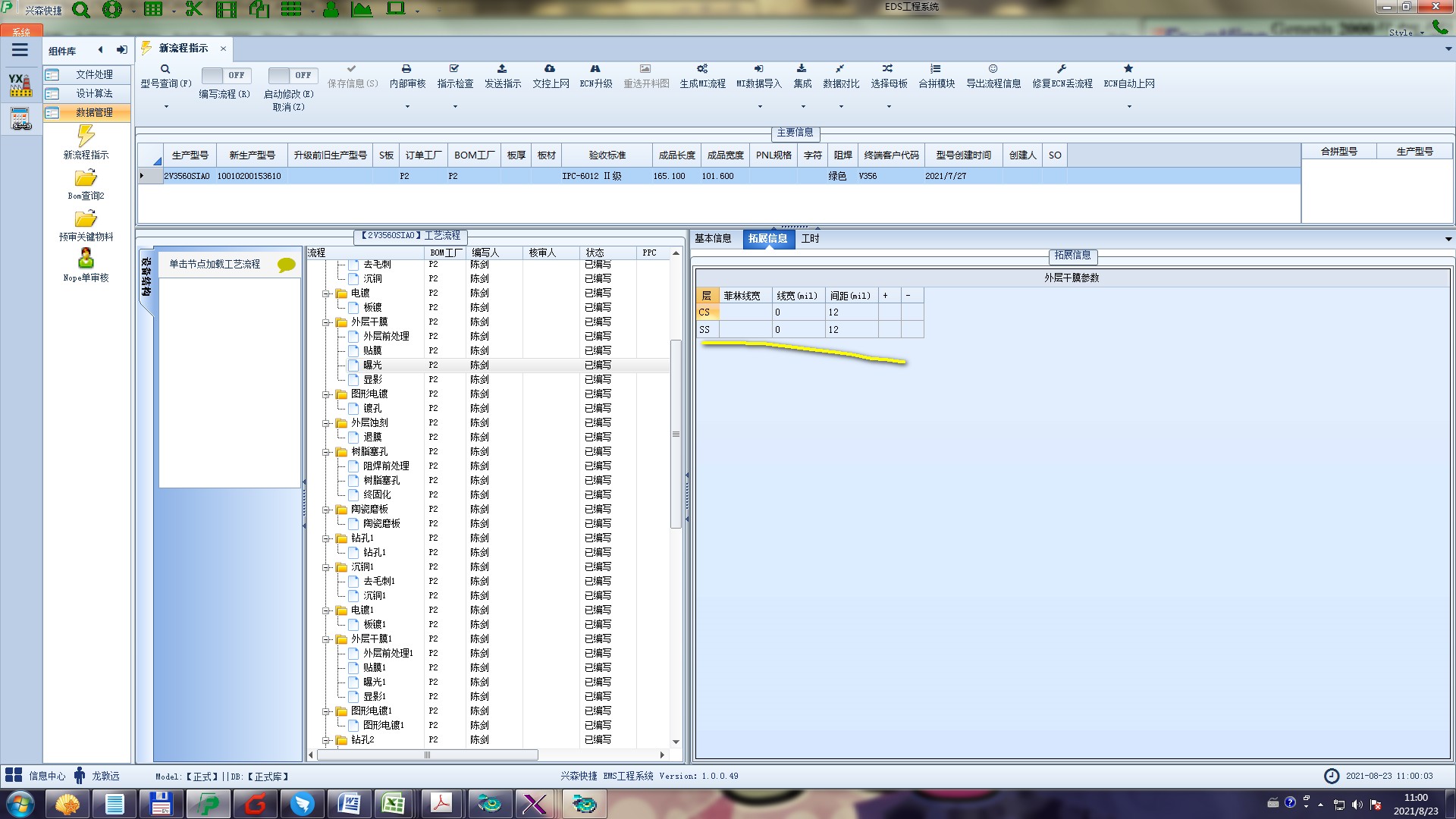The width and height of the screenshot is (1456, 819).
Task: Collapse the 外层干膜 tree folder
Action: click(326, 322)
